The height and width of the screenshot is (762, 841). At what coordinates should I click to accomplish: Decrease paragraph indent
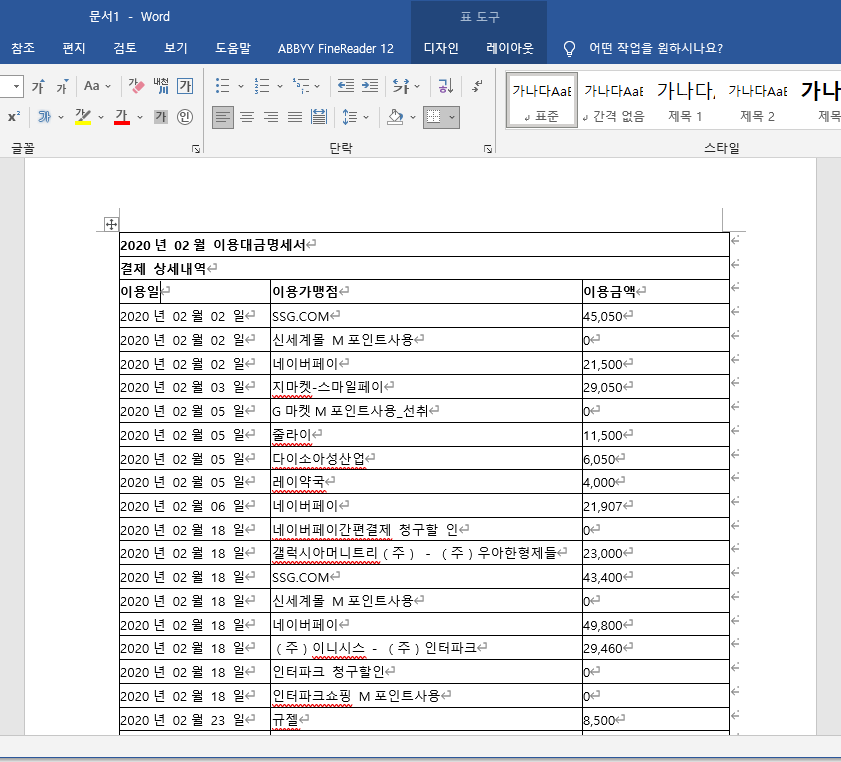tap(345, 86)
